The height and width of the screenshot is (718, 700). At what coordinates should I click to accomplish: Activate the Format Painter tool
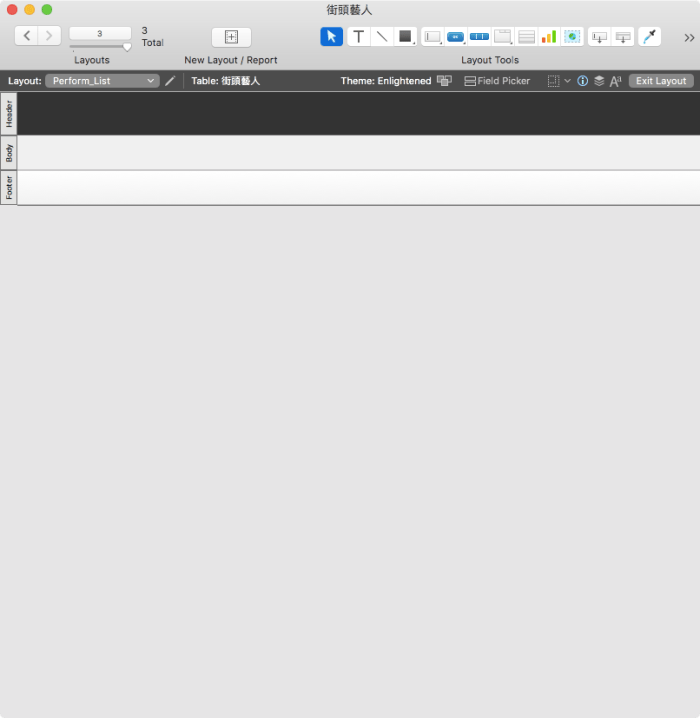(650, 37)
